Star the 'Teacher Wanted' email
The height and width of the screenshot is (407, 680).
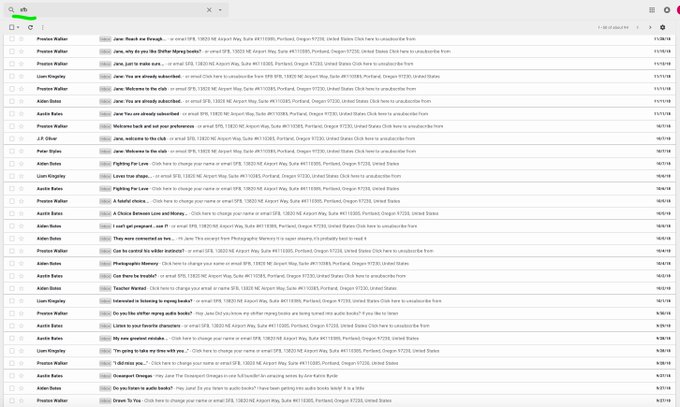point(21,288)
